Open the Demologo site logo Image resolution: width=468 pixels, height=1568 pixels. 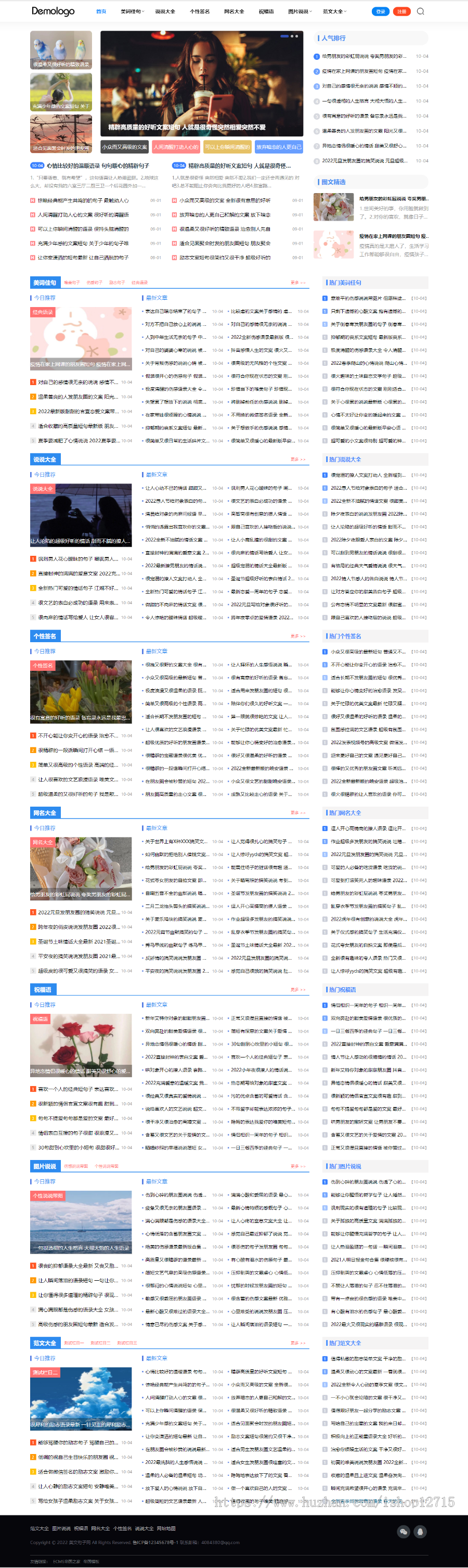53,11
